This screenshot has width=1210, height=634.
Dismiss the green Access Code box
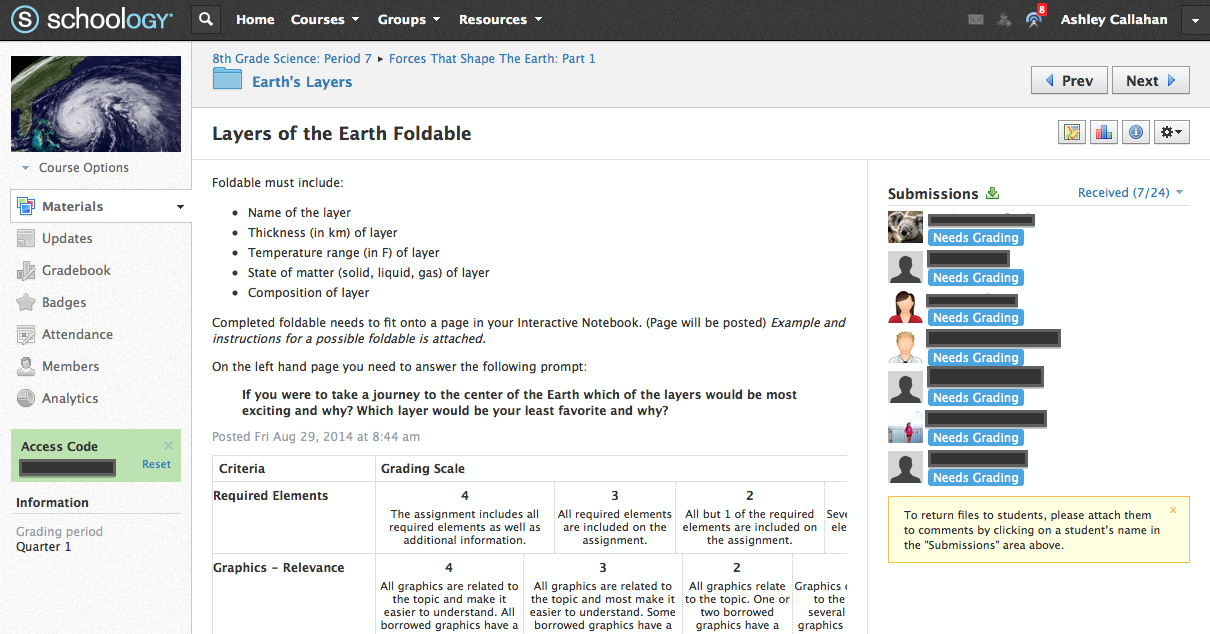[x=168, y=446]
